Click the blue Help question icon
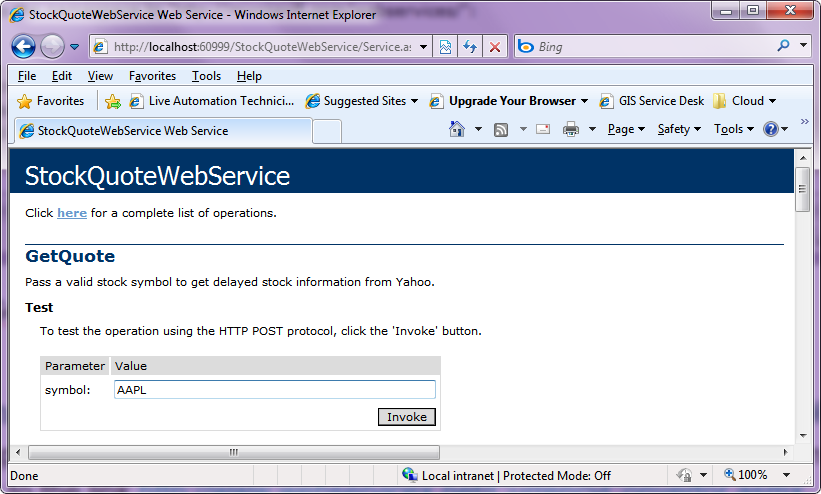Screen dimensions: 821x494 click(771, 129)
